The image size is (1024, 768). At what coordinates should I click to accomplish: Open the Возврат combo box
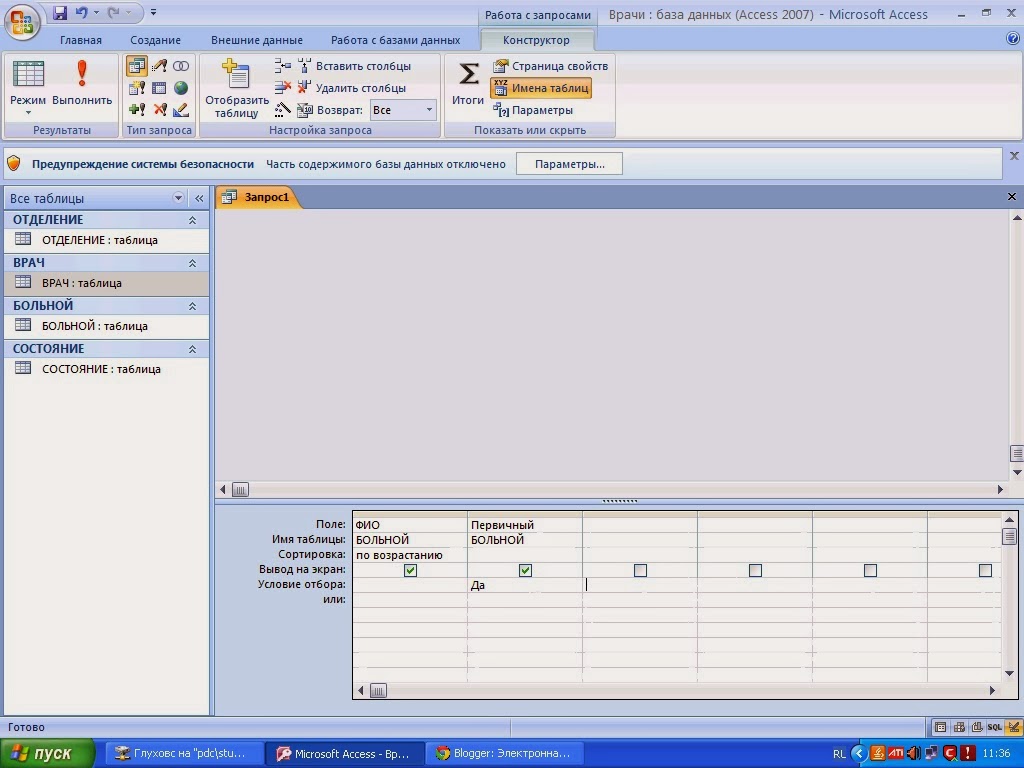coord(403,110)
